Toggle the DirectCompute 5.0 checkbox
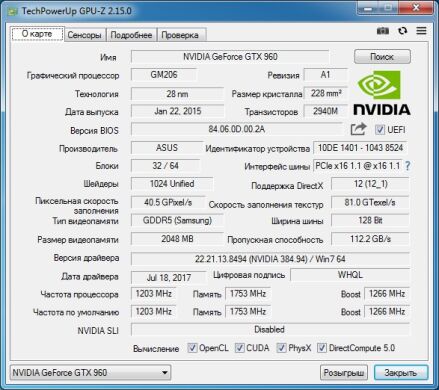Image resolution: width=439 pixels, height=390 pixels. (322, 348)
